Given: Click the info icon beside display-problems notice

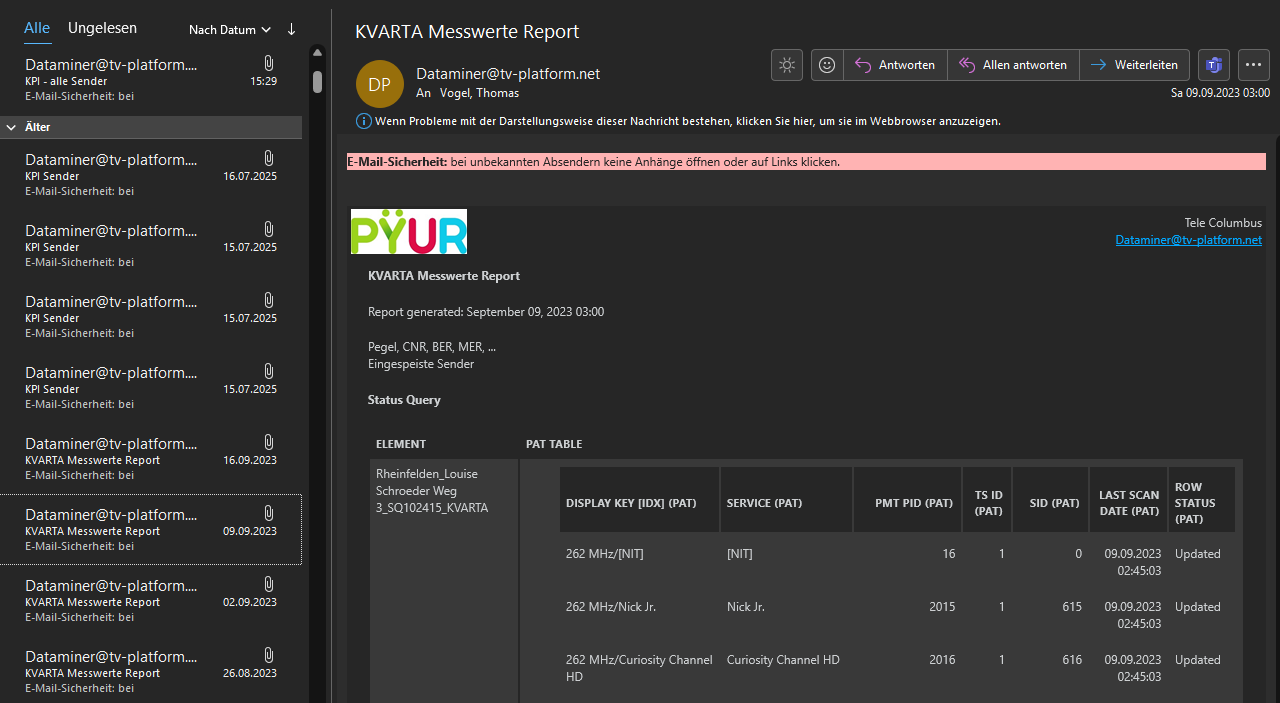Looking at the screenshot, I should tap(363, 121).
